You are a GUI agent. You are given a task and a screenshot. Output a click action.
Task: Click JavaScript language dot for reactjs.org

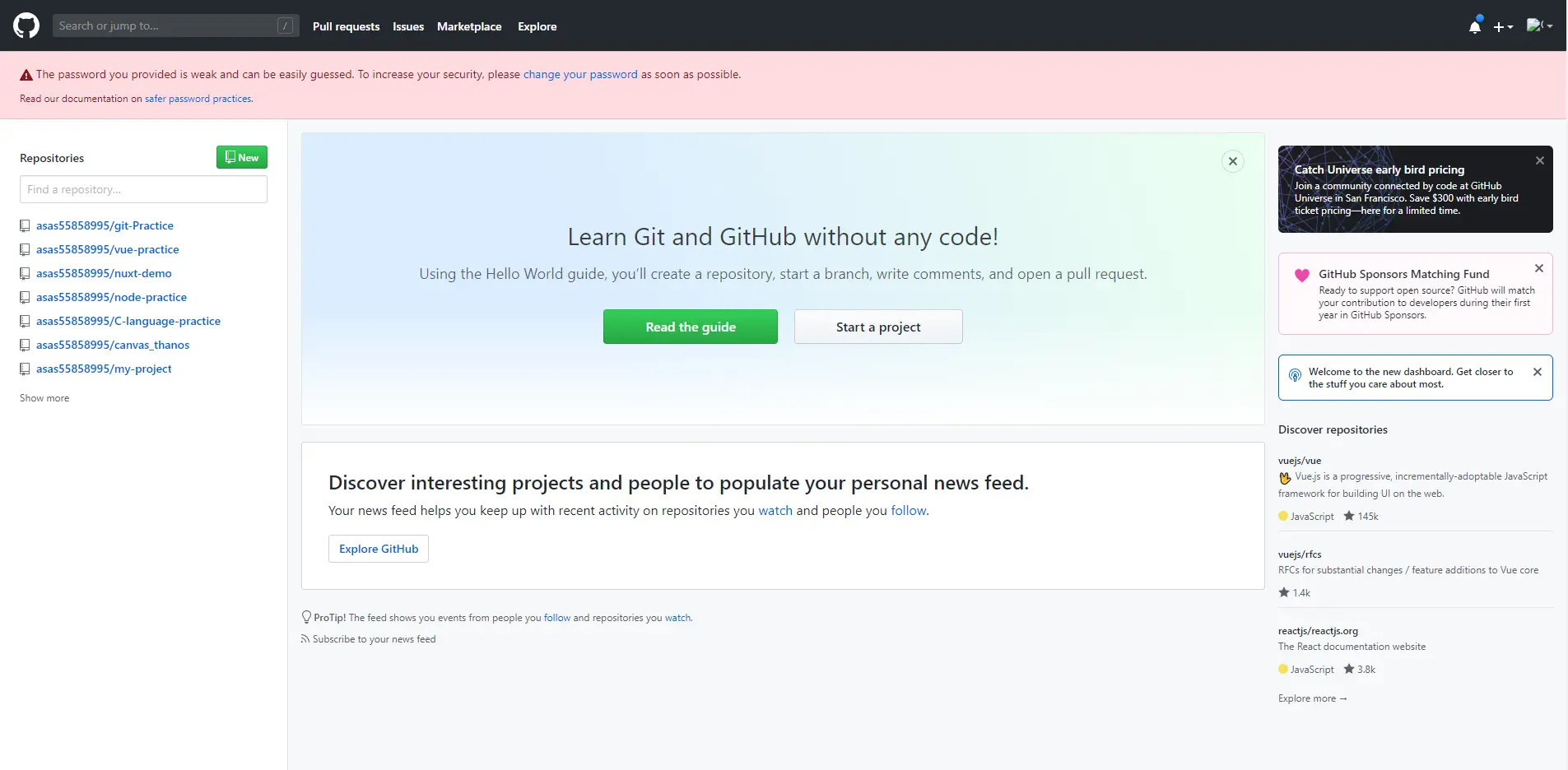click(x=1283, y=669)
